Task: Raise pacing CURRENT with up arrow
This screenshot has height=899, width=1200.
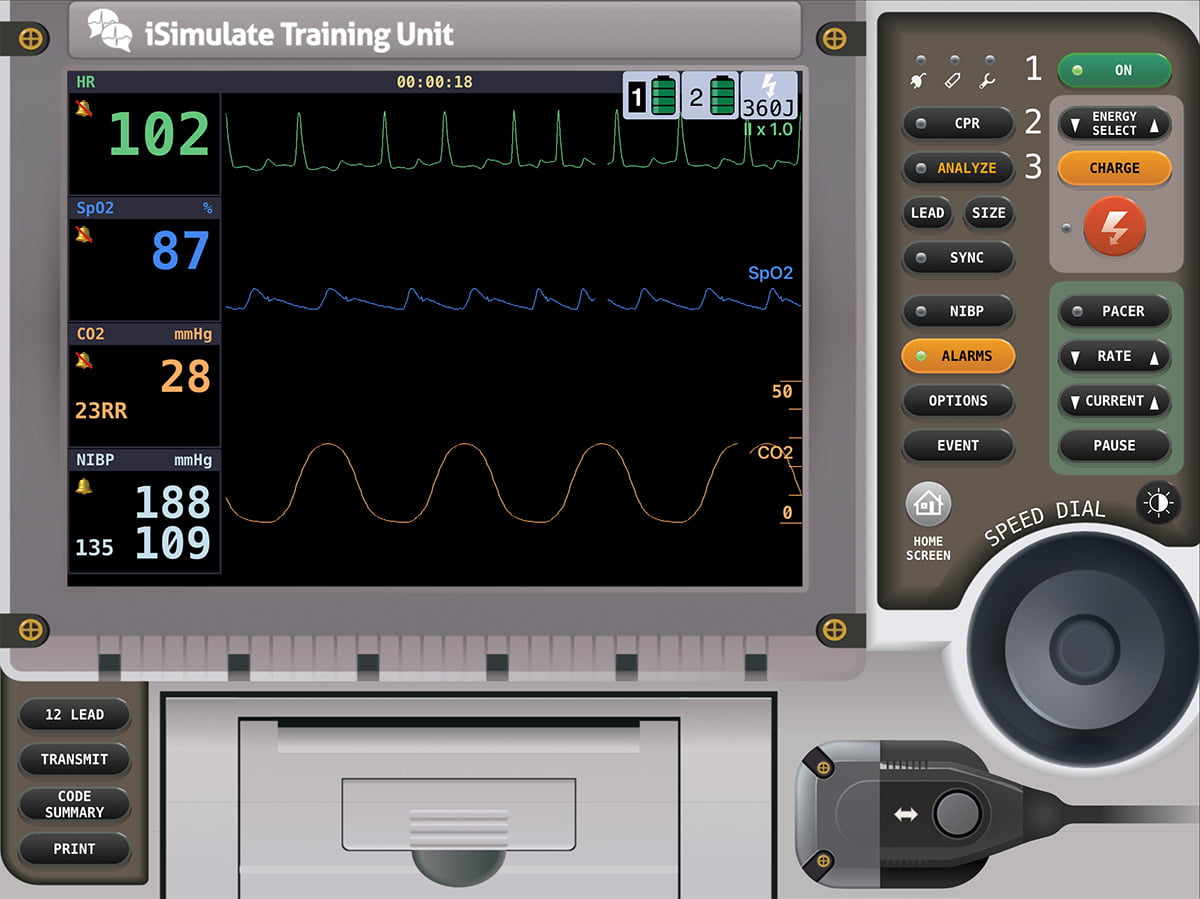Action: (x=1154, y=402)
